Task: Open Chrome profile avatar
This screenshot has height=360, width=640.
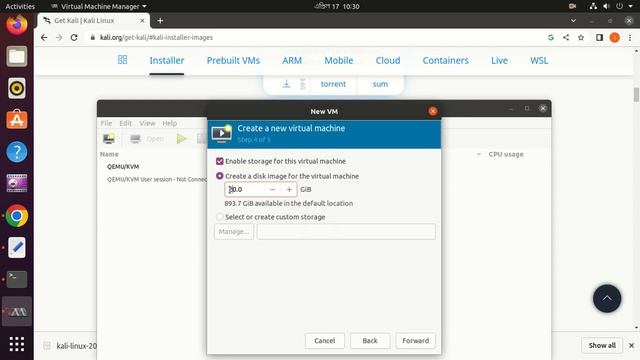Action: tap(615, 38)
